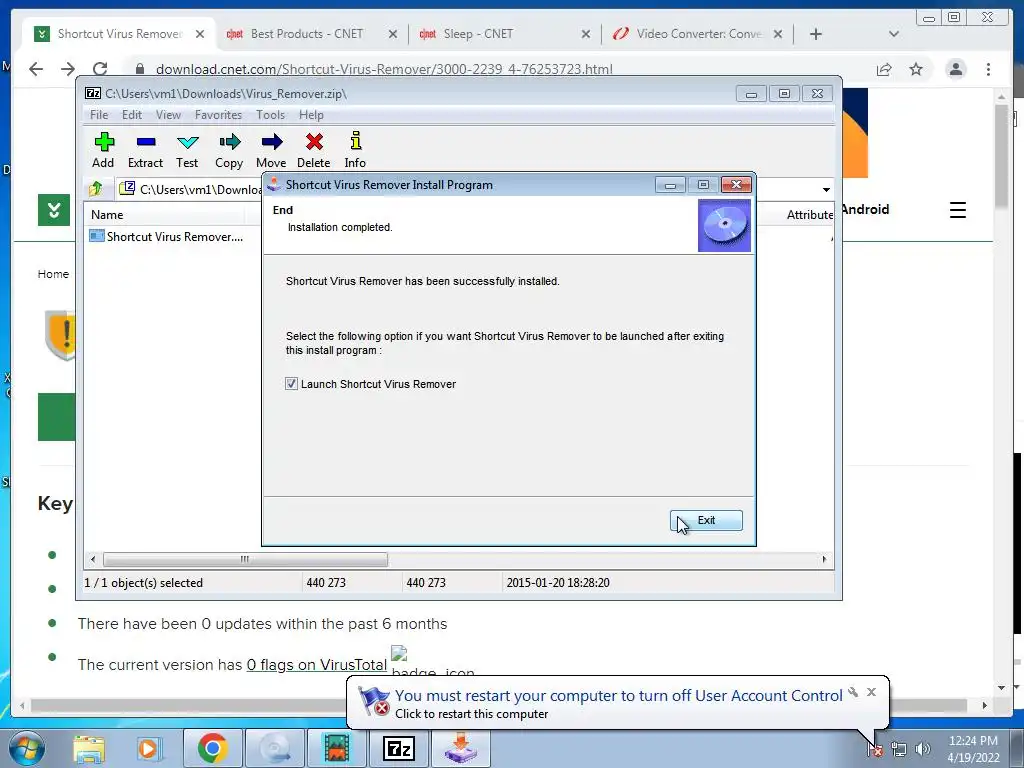The height and width of the screenshot is (768, 1024).
Task: Switch to Best Products - CNET tab
Action: 307,34
